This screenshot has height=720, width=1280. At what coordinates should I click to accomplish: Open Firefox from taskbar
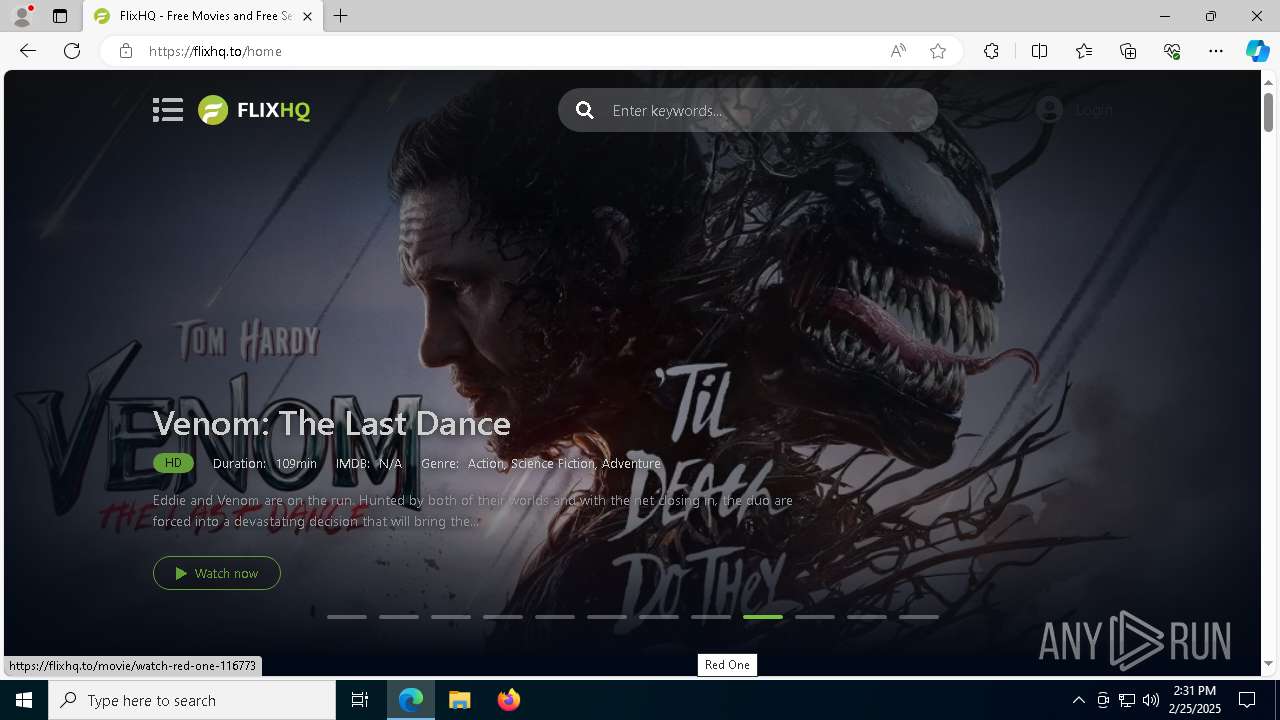[509, 700]
